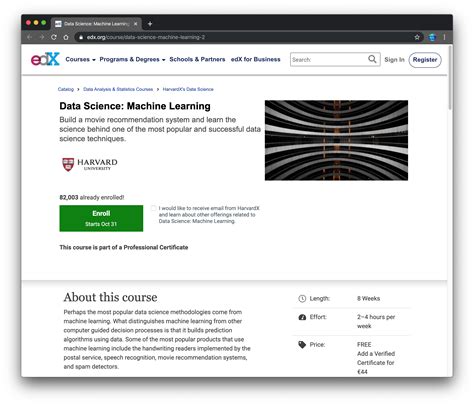Viewport: 474px width, 405px height.
Task: Click the browser address bar URL
Action: 146,37
